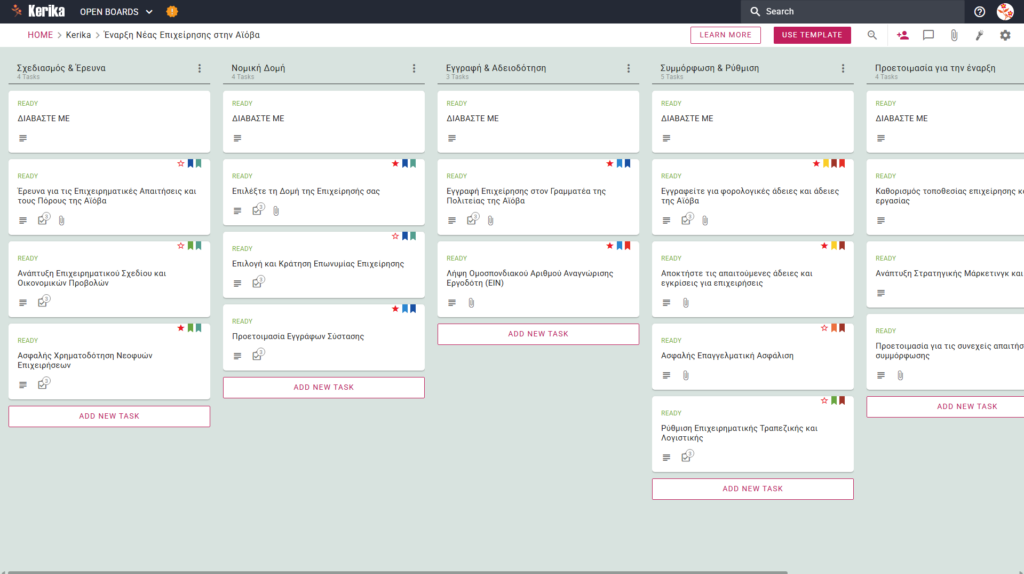
Task: Click the Kerika logo
Action: click(38, 11)
